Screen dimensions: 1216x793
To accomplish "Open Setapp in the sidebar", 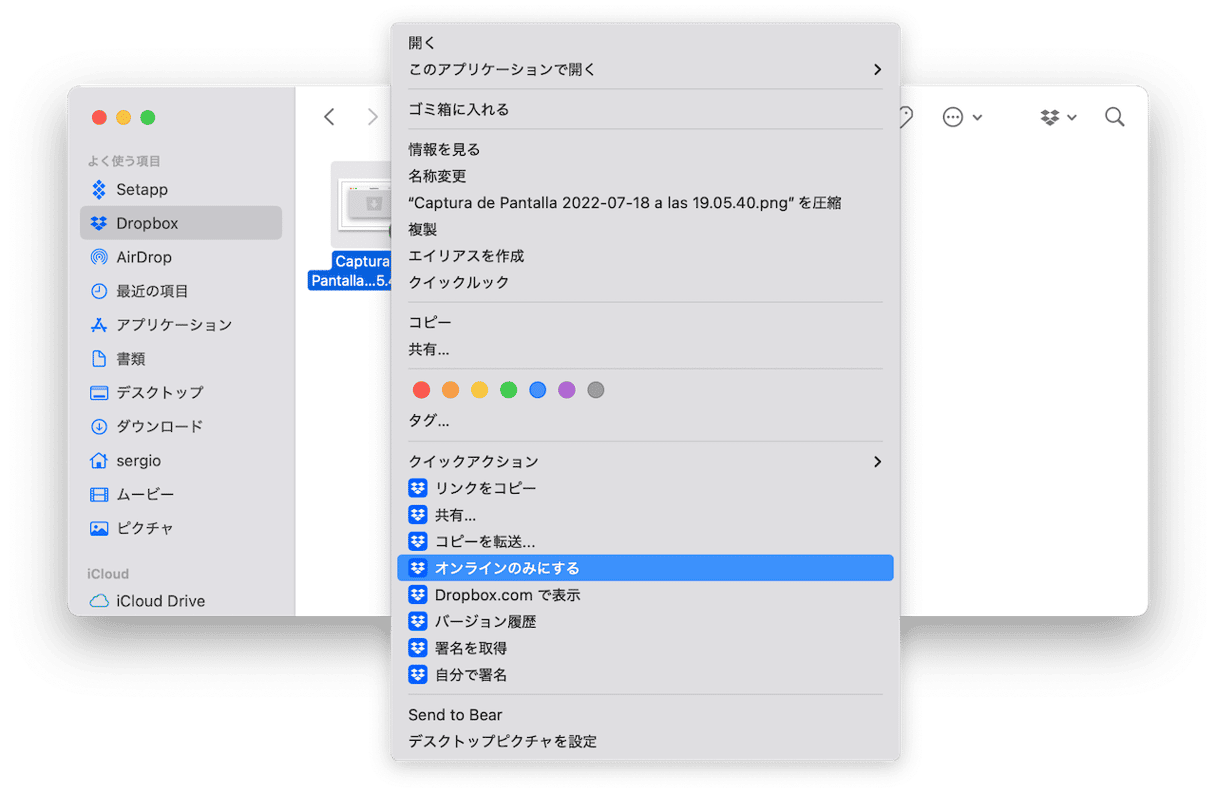I will click(141, 190).
